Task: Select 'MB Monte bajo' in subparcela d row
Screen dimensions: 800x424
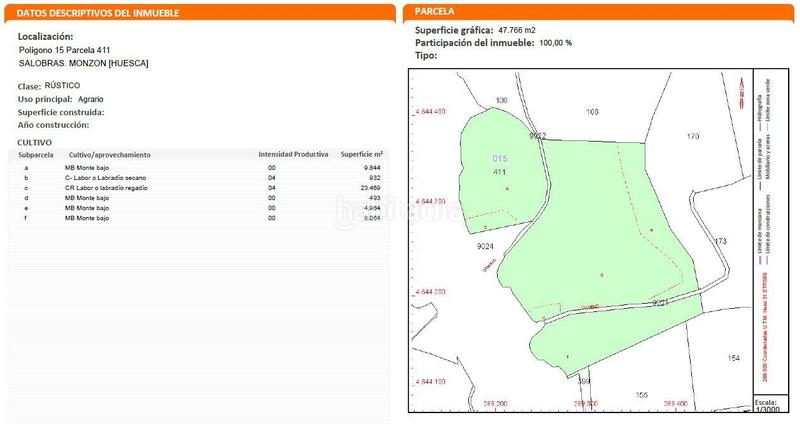Action: click(x=87, y=198)
